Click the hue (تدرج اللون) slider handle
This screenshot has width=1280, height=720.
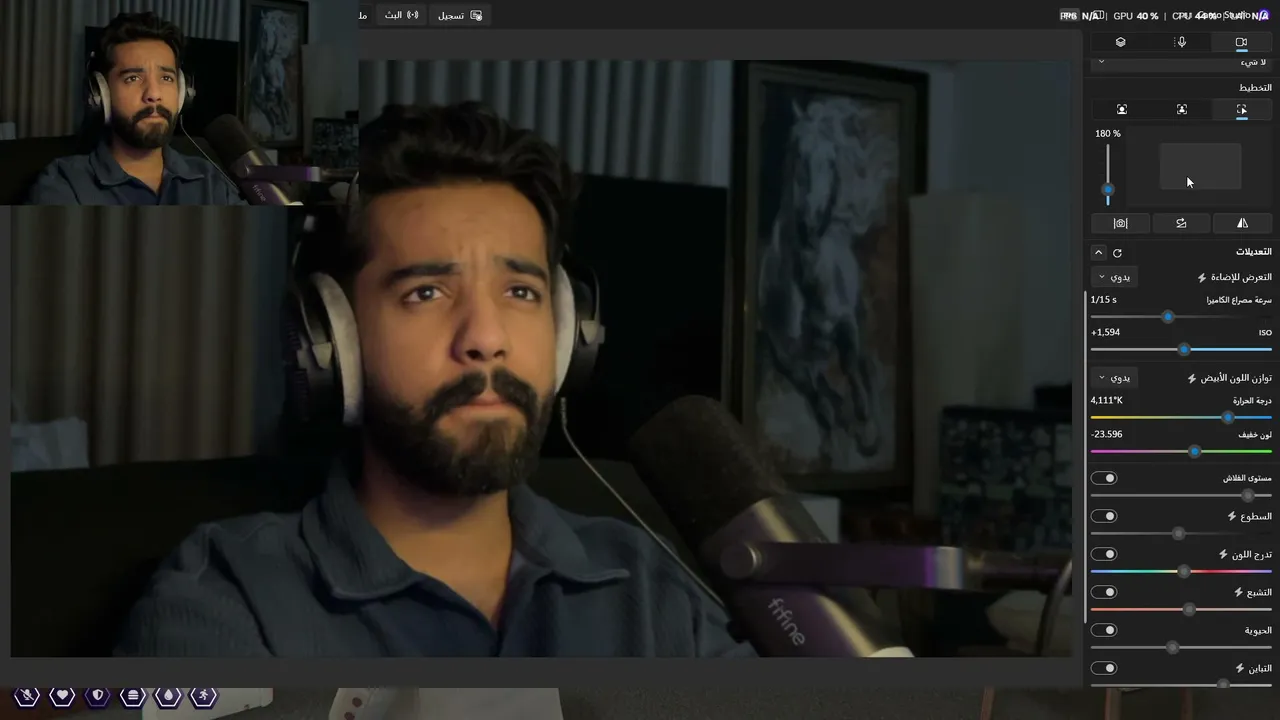pos(1185,572)
